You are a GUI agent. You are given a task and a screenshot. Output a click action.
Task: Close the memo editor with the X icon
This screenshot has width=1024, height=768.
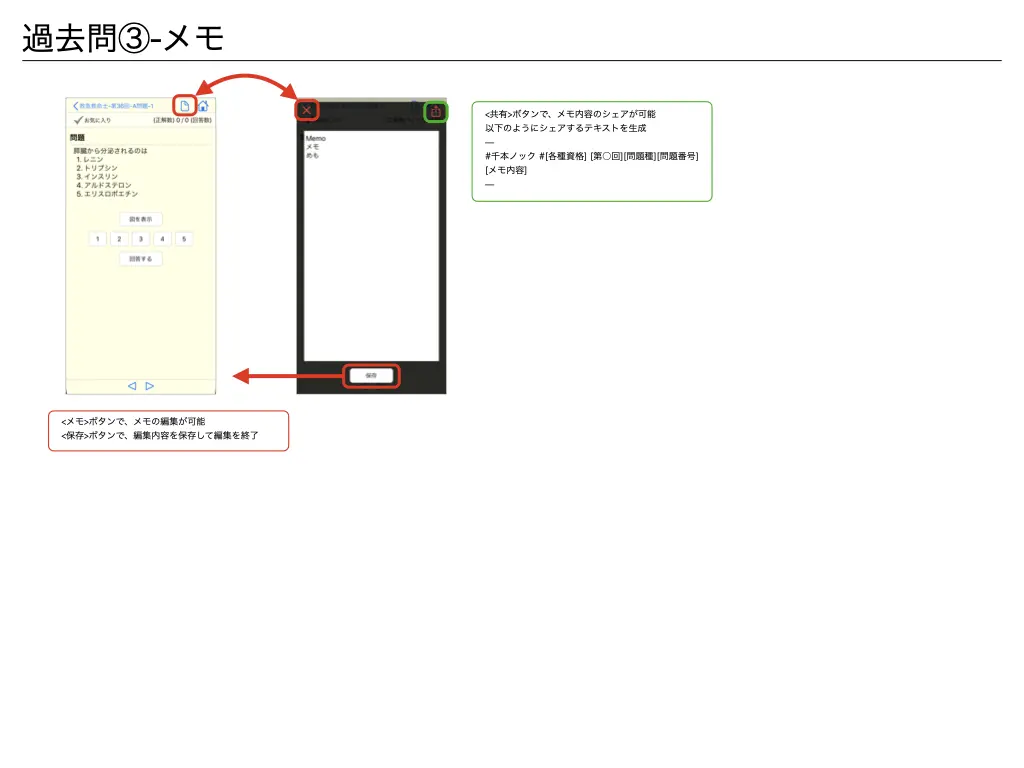pyautogui.click(x=306, y=110)
